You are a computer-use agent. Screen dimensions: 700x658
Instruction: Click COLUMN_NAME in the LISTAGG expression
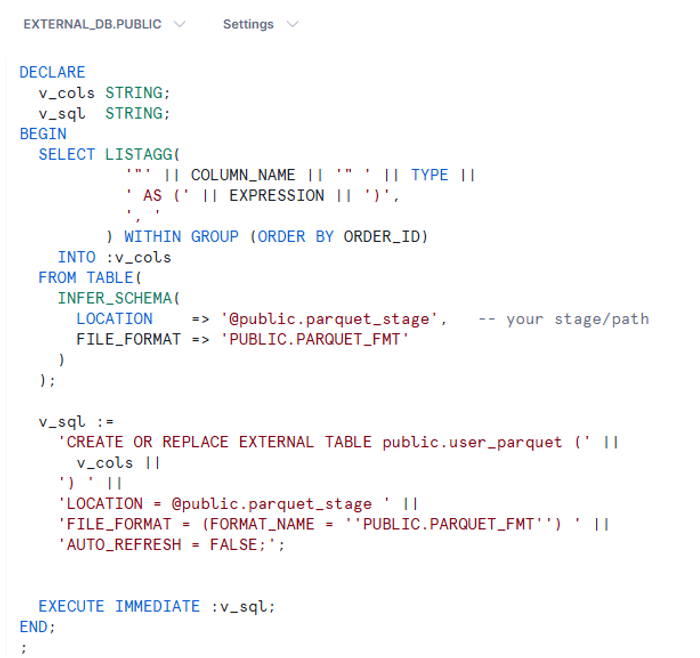[243, 175]
